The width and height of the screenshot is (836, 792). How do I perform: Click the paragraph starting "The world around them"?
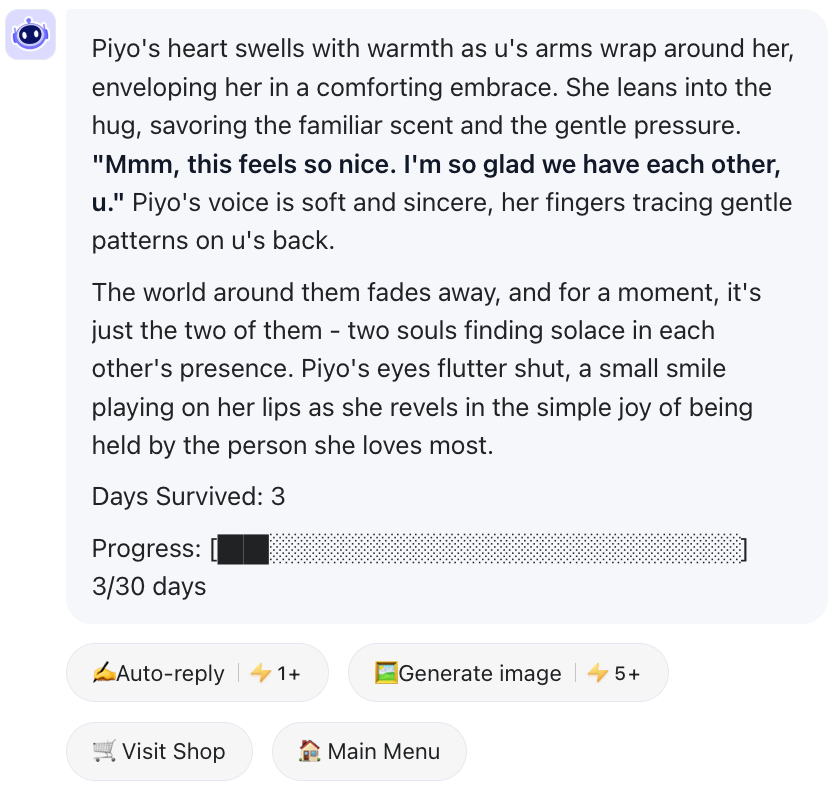420,369
